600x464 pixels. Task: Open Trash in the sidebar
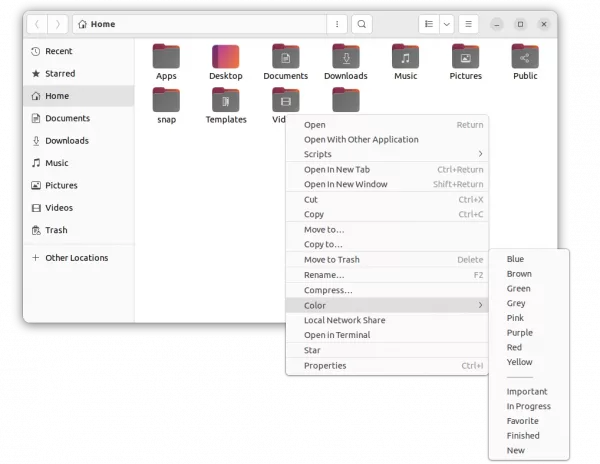coord(79,230)
